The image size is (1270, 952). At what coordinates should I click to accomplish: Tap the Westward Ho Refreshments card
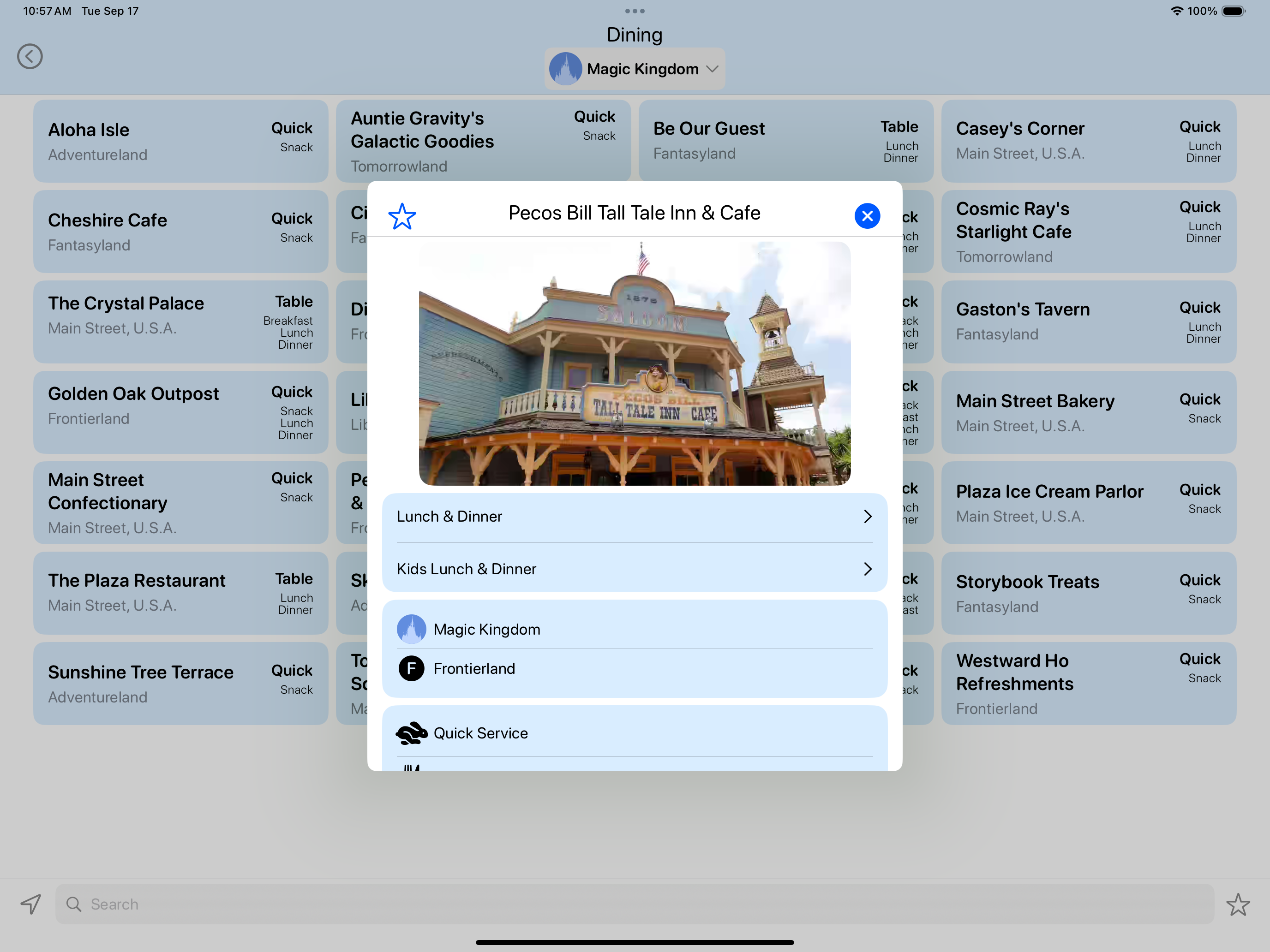[x=1089, y=684]
